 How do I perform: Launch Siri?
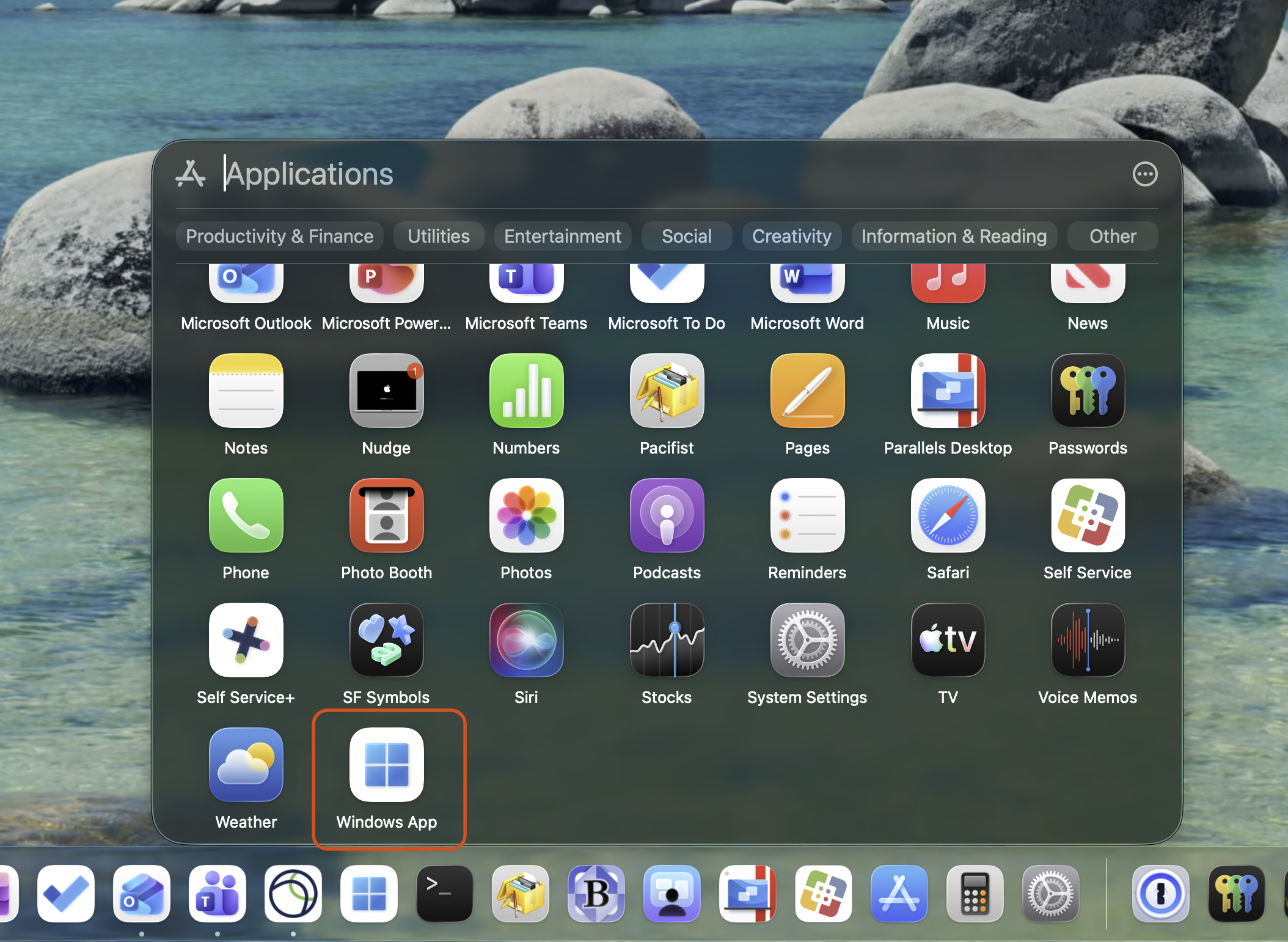tap(527, 641)
